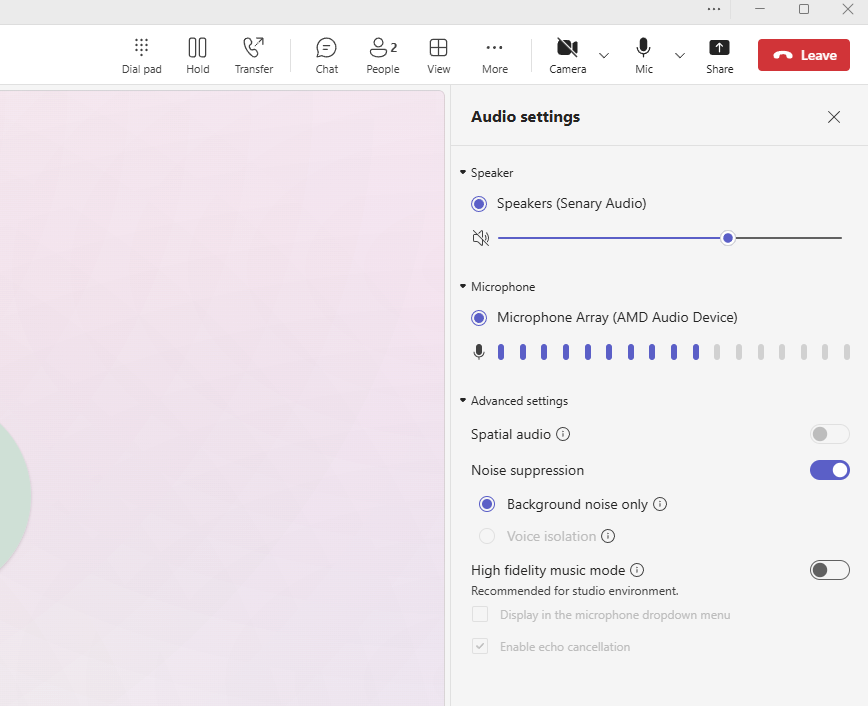This screenshot has width=868, height=706.
Task: Check Display in the microphone dropdown menu
Action: coord(480,614)
